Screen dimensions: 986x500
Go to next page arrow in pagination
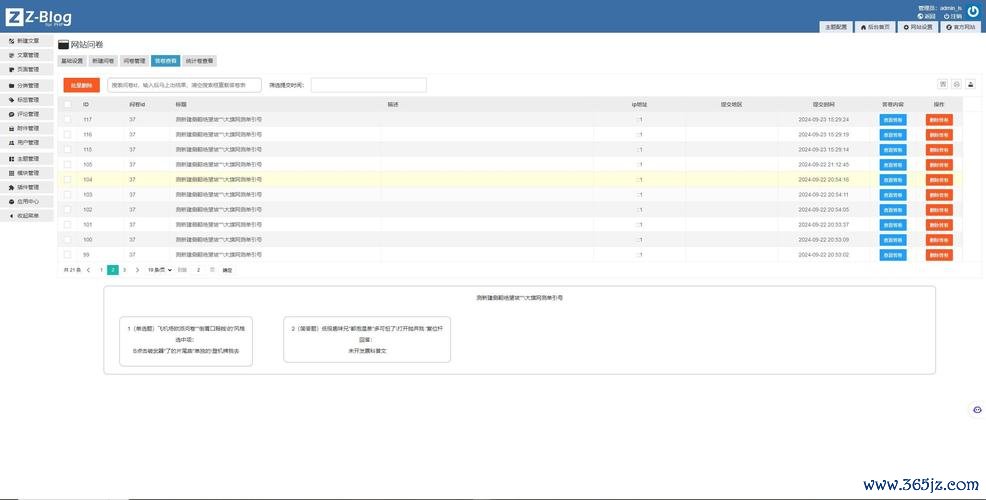[137, 270]
